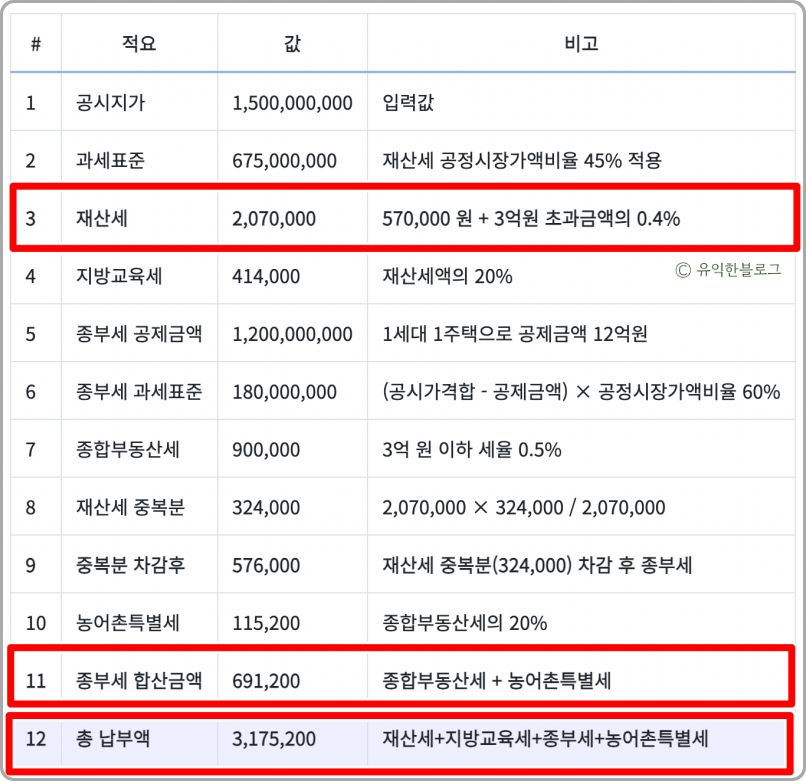Image resolution: width=806 pixels, height=781 pixels.
Task: Click the total value 3,175,200
Action: click(274, 739)
